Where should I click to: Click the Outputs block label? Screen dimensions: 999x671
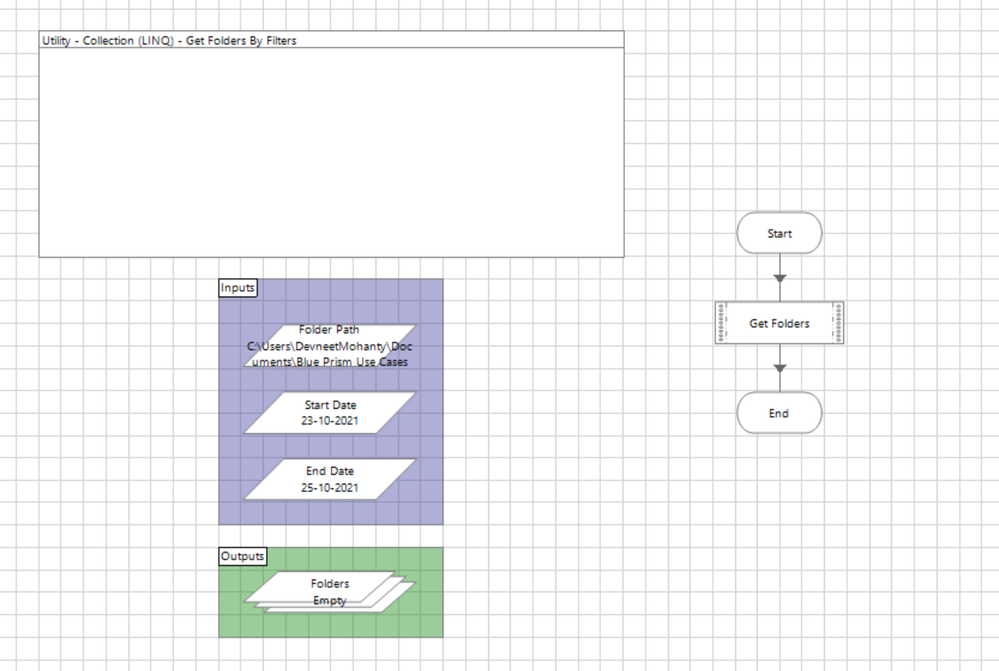coord(242,556)
